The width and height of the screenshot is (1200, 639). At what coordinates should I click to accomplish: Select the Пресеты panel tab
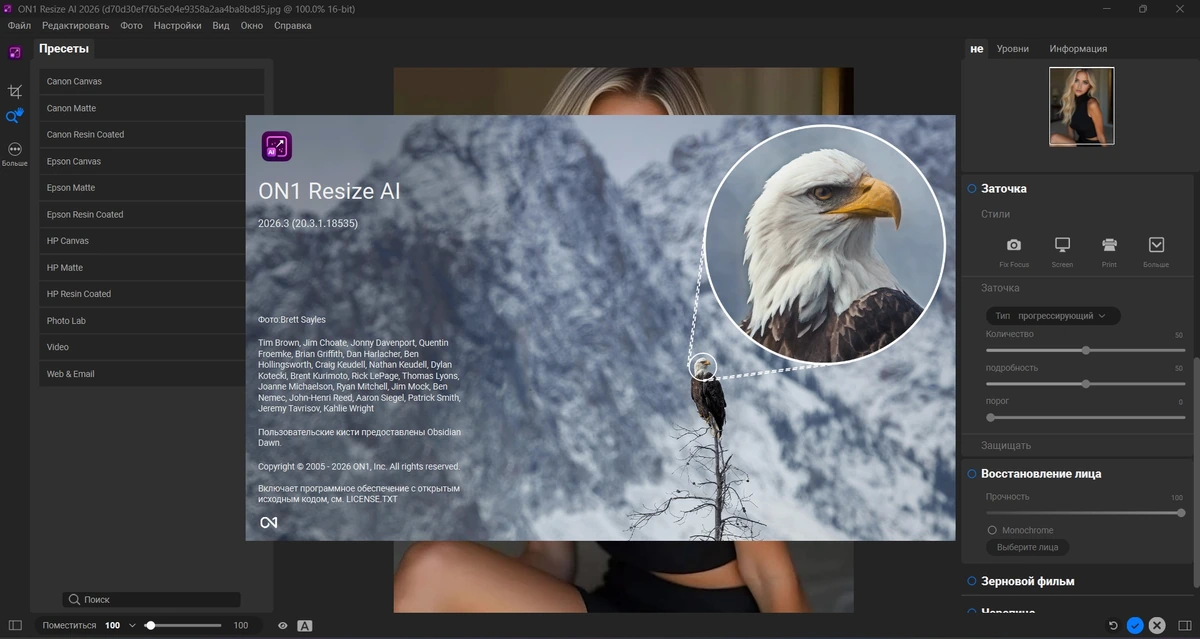64,48
